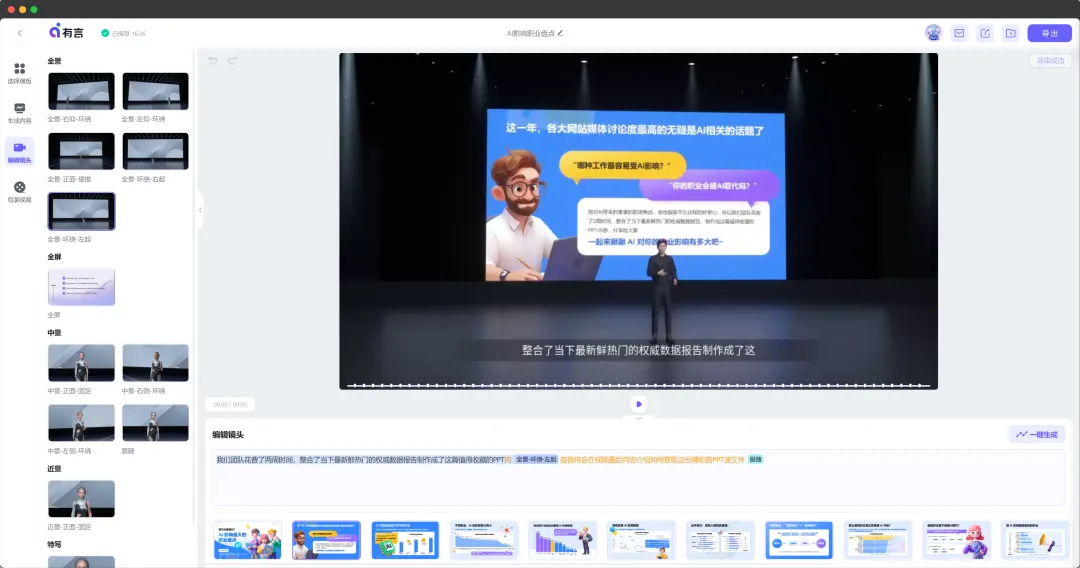Click the 有言 app logo

(66, 32)
